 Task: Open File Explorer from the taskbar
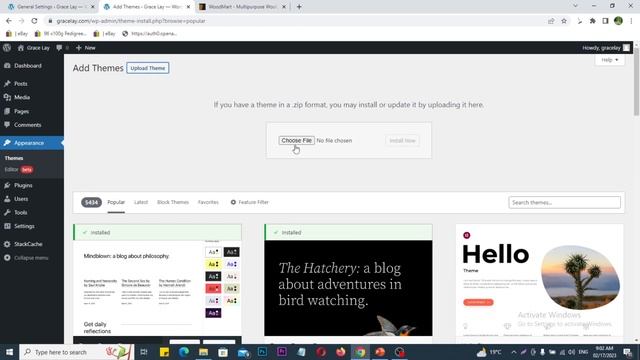(x=203, y=352)
